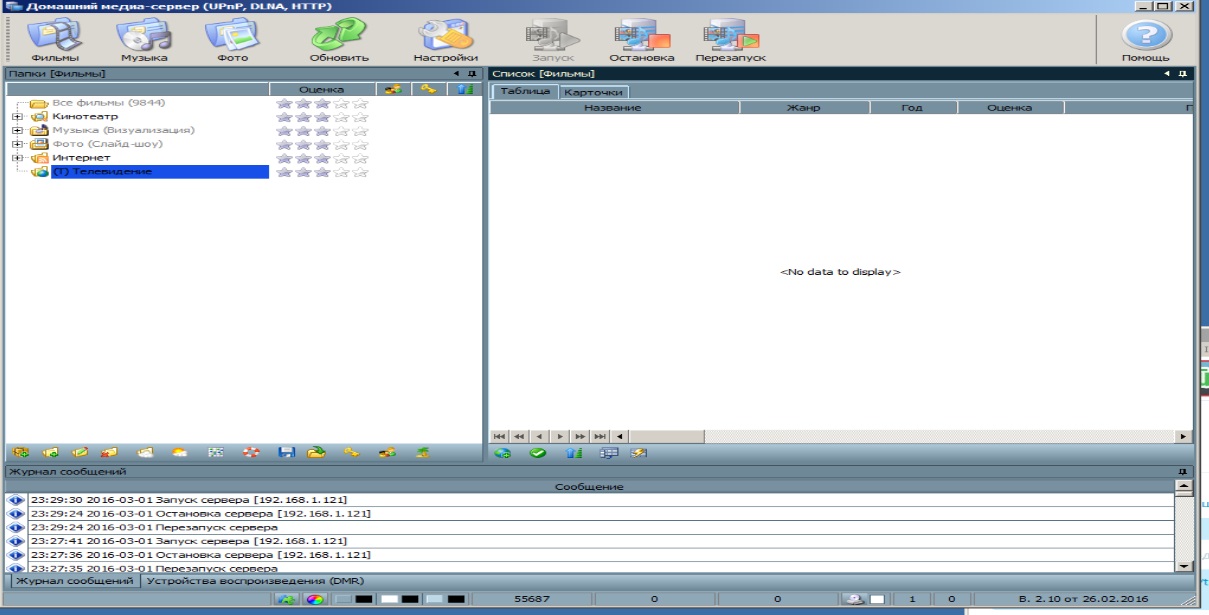Click the Обновить refresh icon

pos(339,40)
